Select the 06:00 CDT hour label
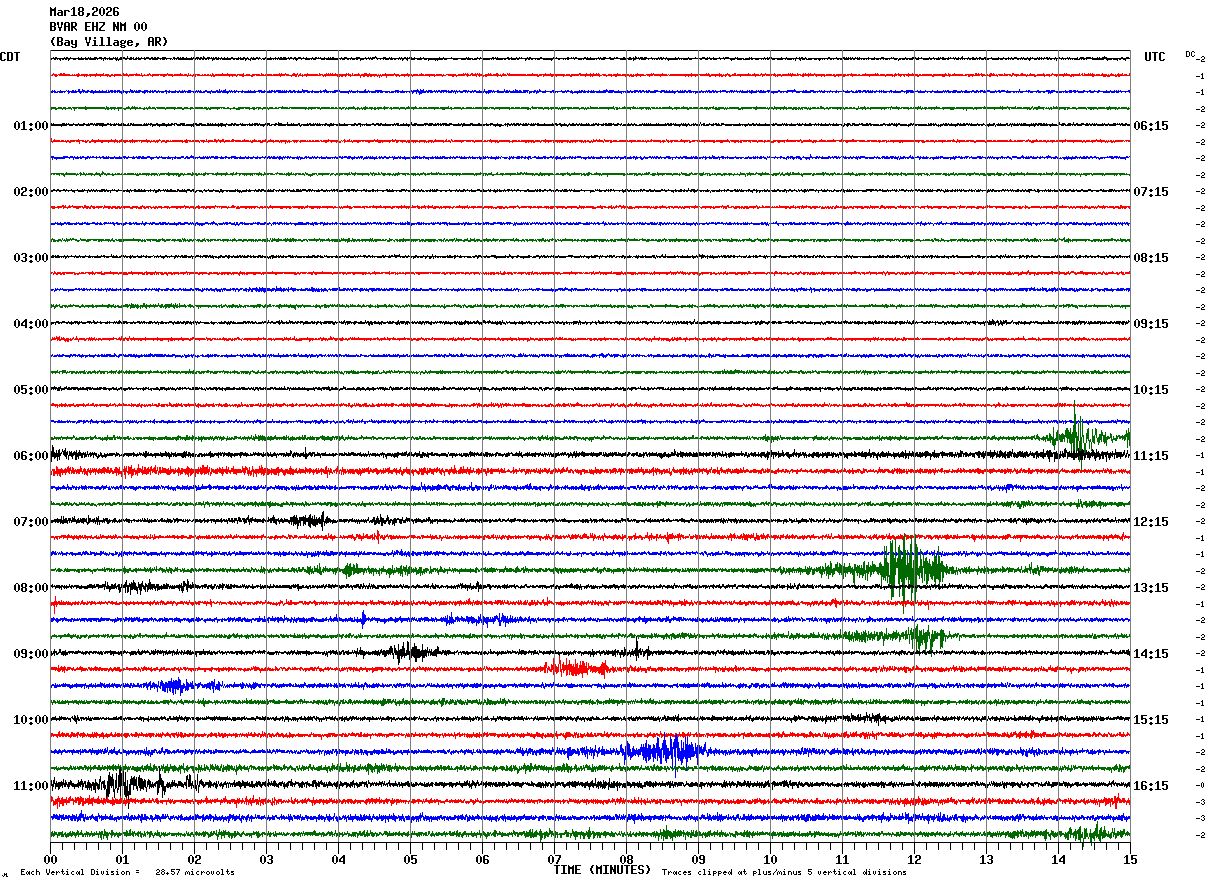 click(x=31, y=456)
